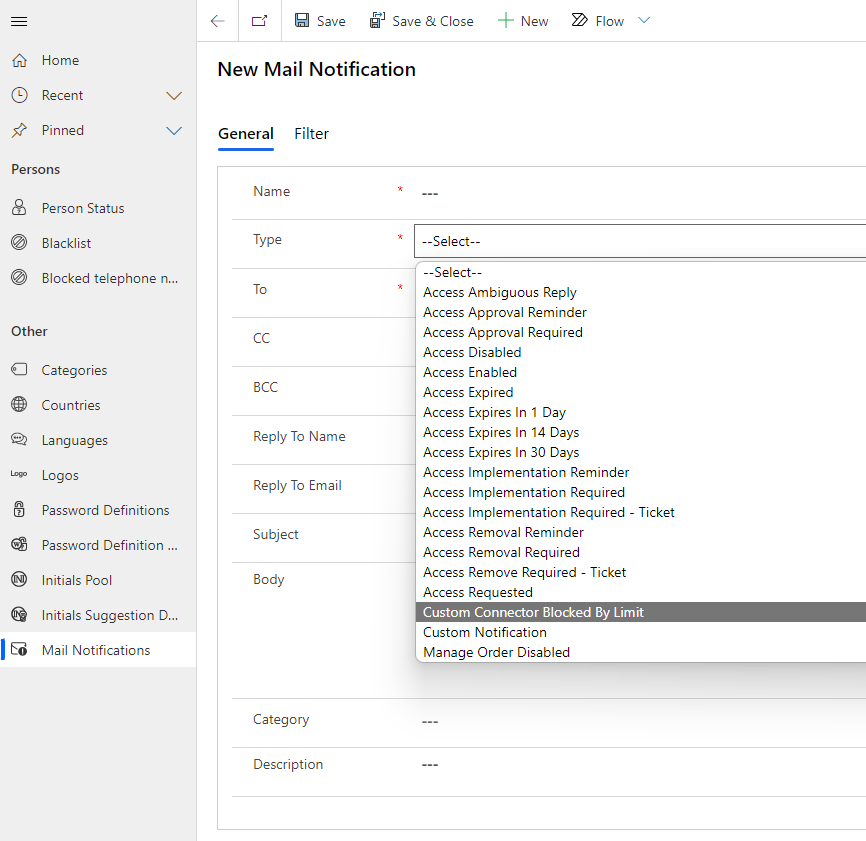866x841 pixels.
Task: Click the Type select combo box
Action: click(x=640, y=241)
